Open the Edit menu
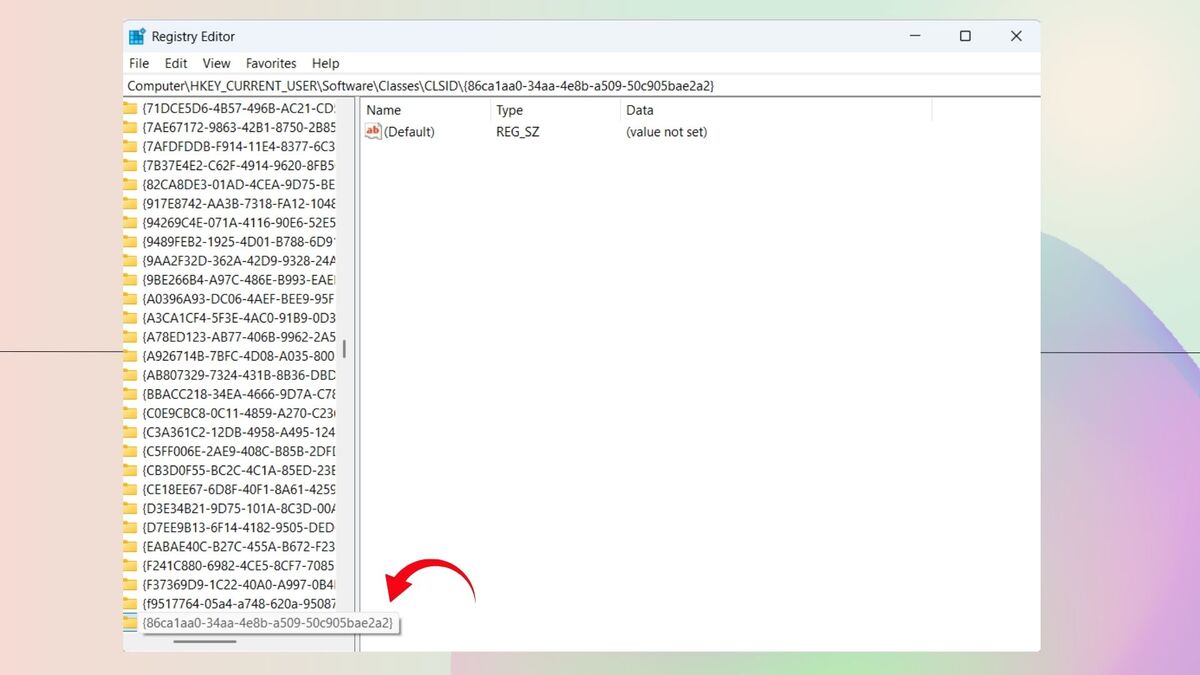Image resolution: width=1200 pixels, height=675 pixels. [176, 63]
